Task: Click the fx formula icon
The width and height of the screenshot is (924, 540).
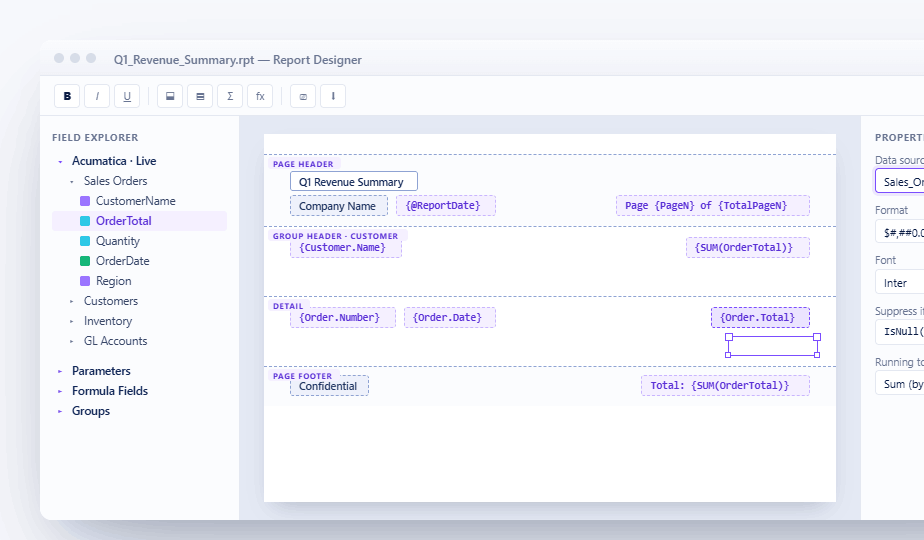Action: (x=260, y=96)
